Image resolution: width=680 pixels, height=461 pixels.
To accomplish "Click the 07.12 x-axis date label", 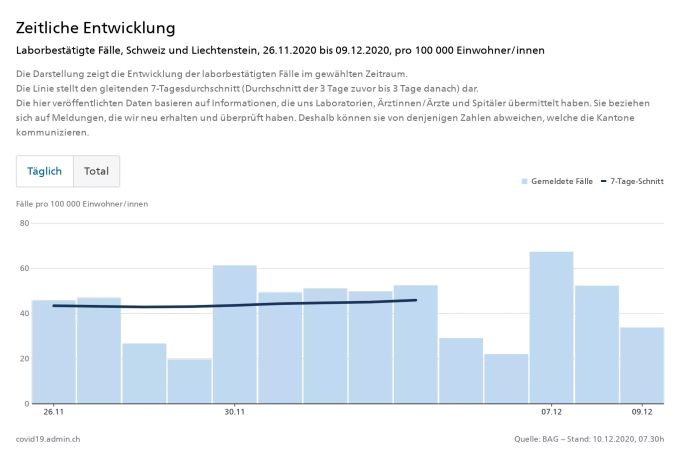I will [552, 412].
